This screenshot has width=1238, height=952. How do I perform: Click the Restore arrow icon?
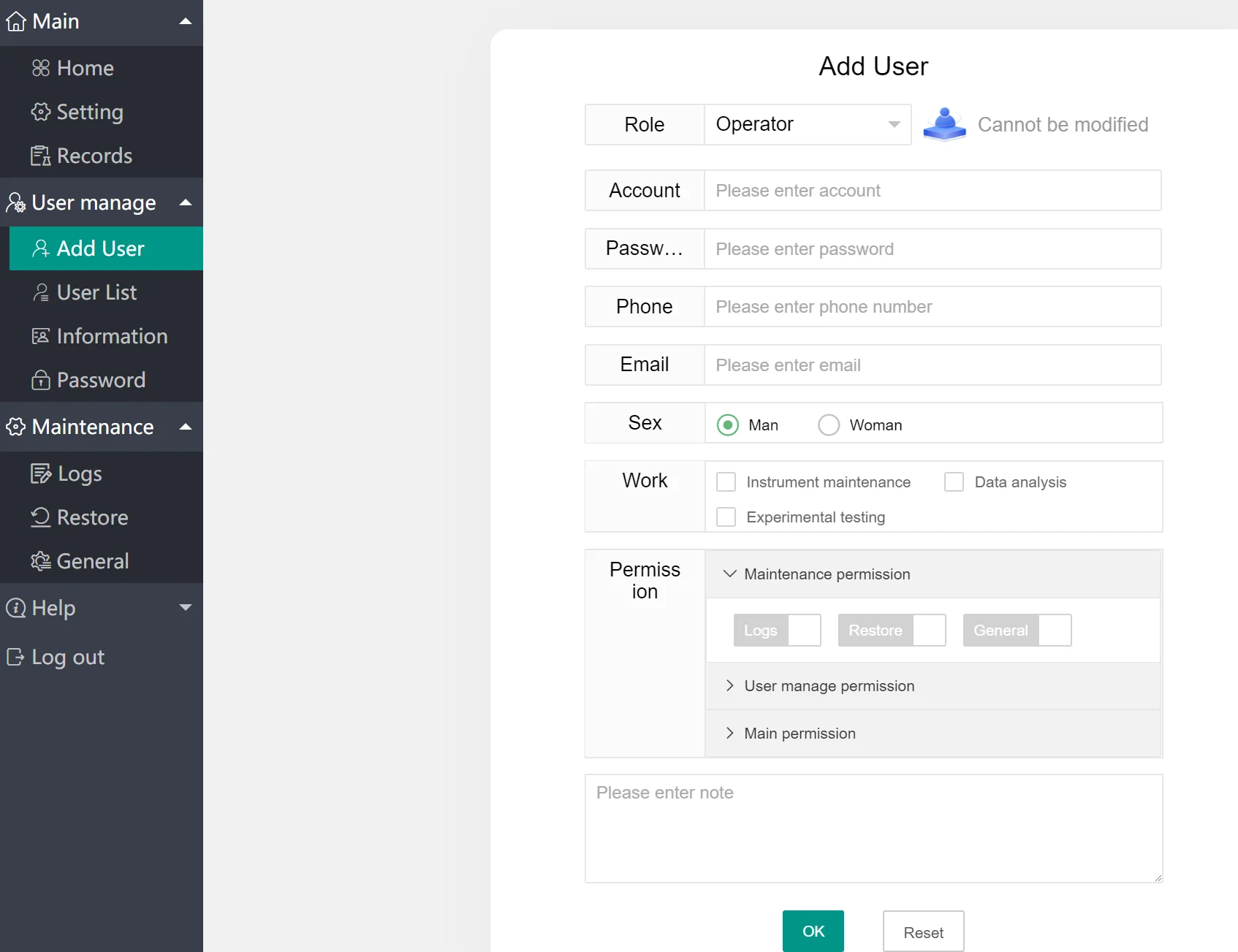click(x=41, y=517)
